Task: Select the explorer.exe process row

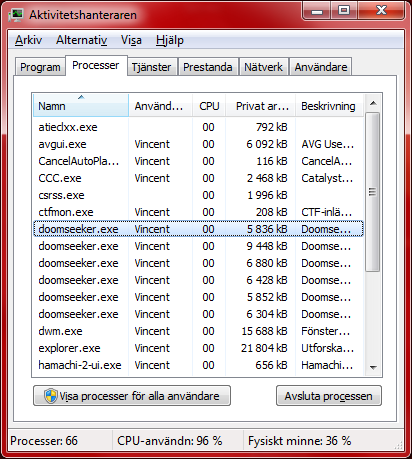Action: point(198,348)
